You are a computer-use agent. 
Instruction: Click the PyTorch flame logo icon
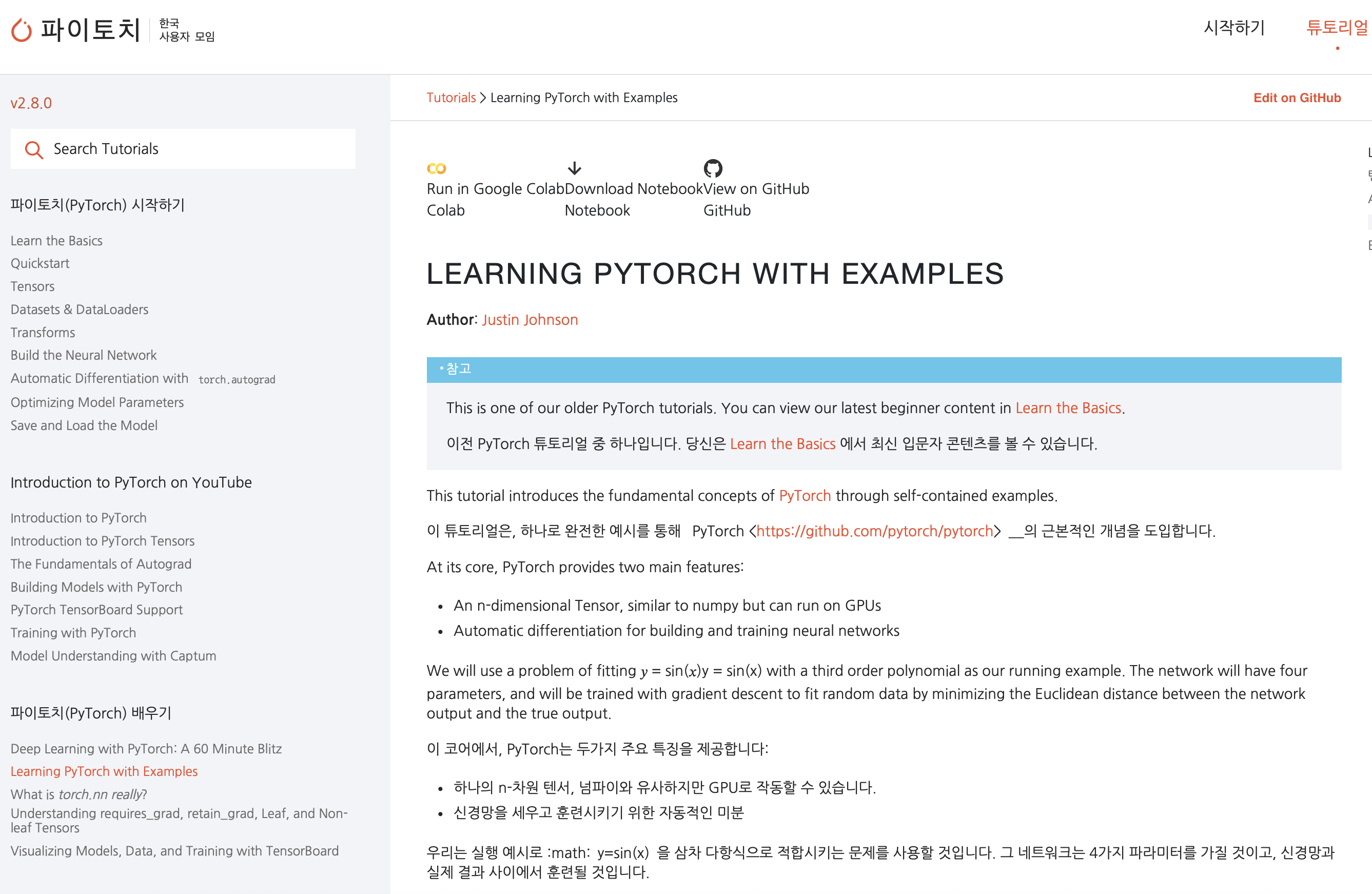22,30
